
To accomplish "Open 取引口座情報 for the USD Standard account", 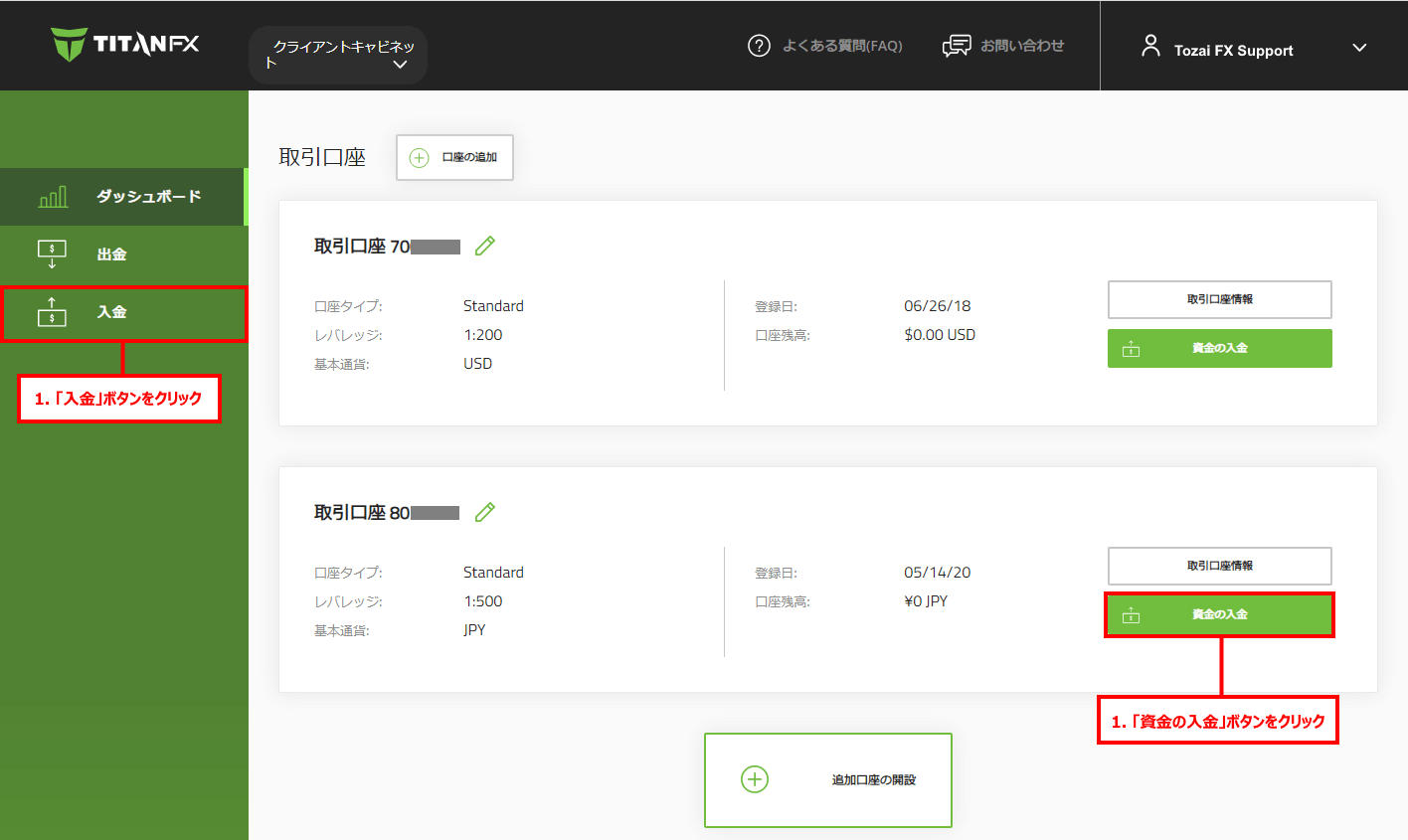I will (x=1219, y=299).
